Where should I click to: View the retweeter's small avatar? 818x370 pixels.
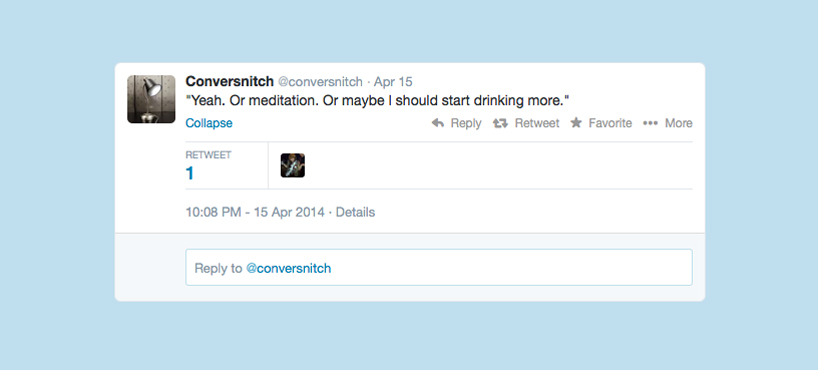point(293,165)
